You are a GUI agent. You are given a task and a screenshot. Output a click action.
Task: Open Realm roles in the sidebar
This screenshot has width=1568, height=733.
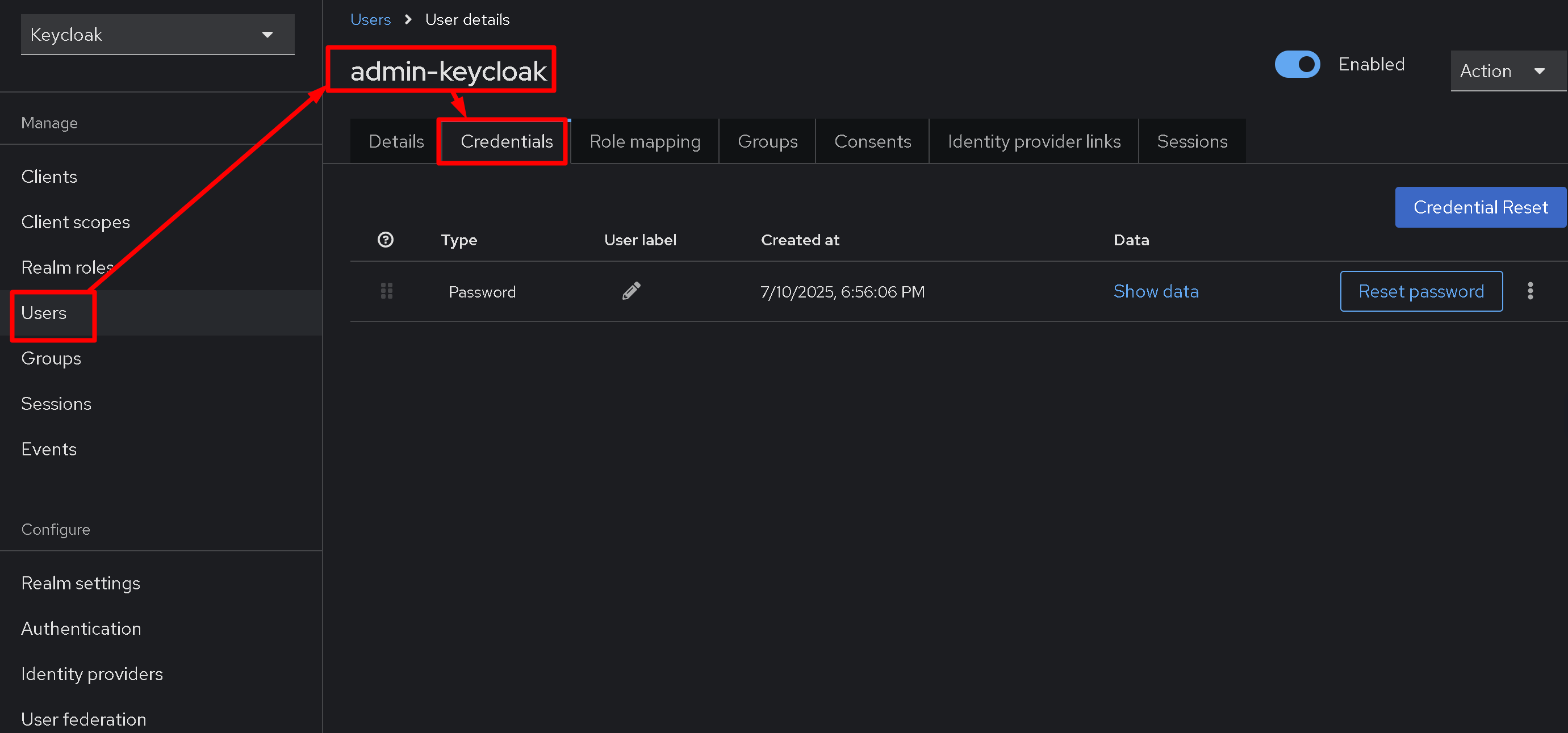pos(161,267)
